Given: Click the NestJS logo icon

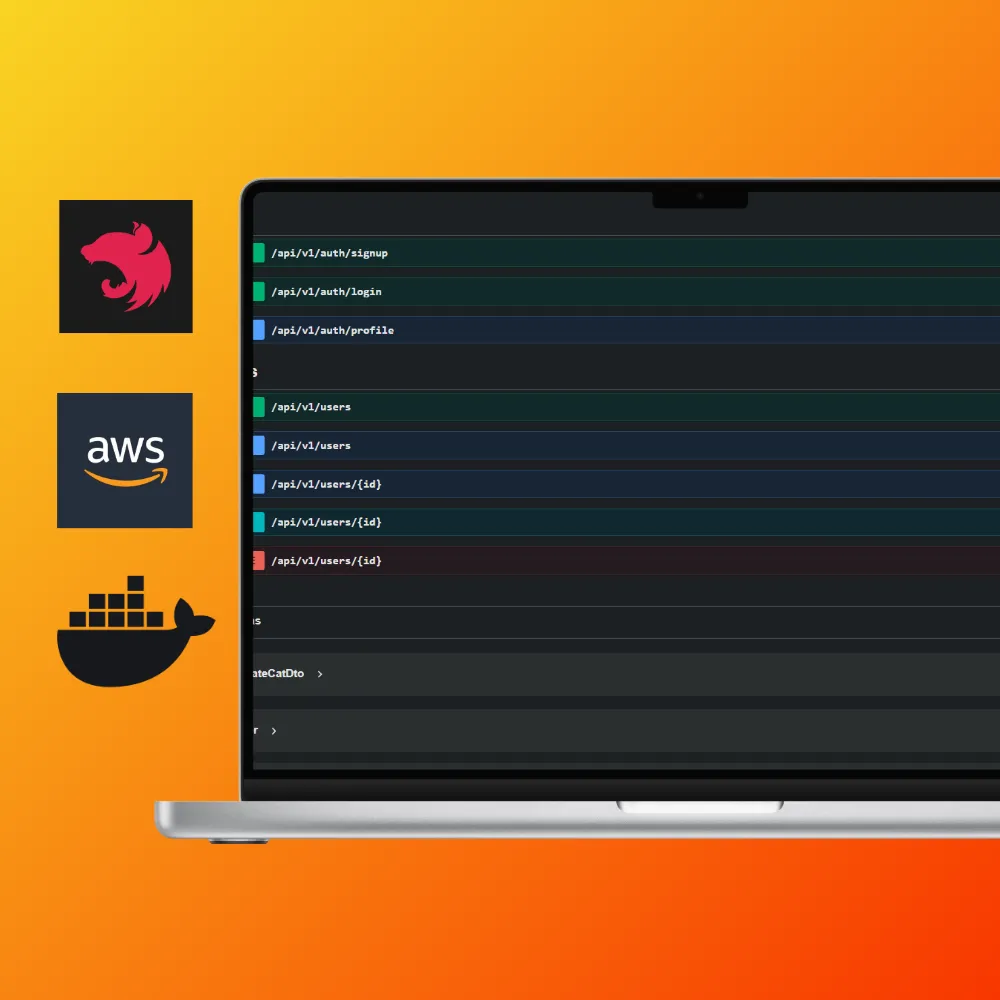Looking at the screenshot, I should coord(126,266).
